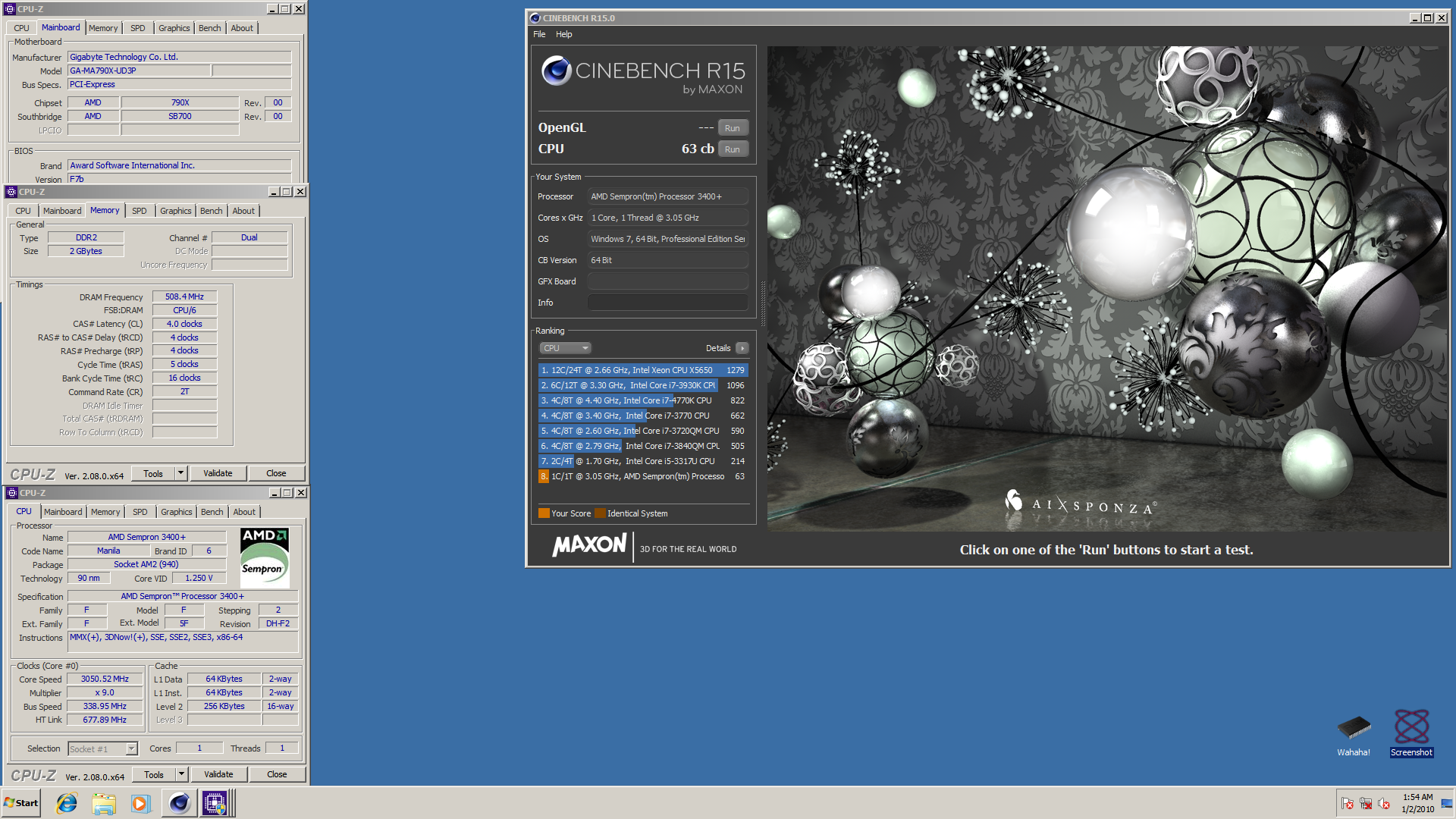Open the Selection Socket #1 combo box
The width and height of the screenshot is (1456, 819).
pos(102,748)
